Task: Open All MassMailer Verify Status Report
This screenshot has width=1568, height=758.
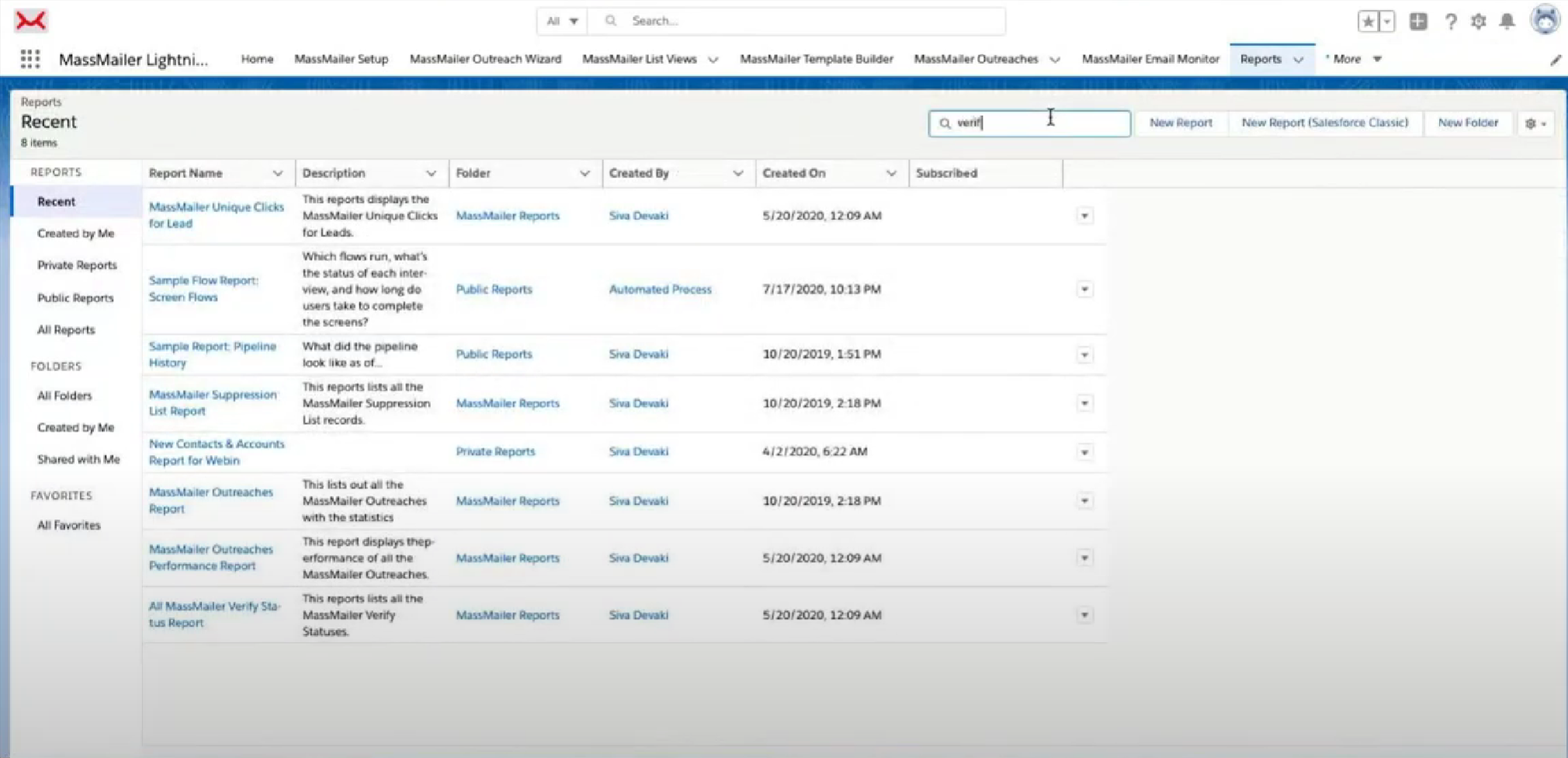Action: coord(214,615)
